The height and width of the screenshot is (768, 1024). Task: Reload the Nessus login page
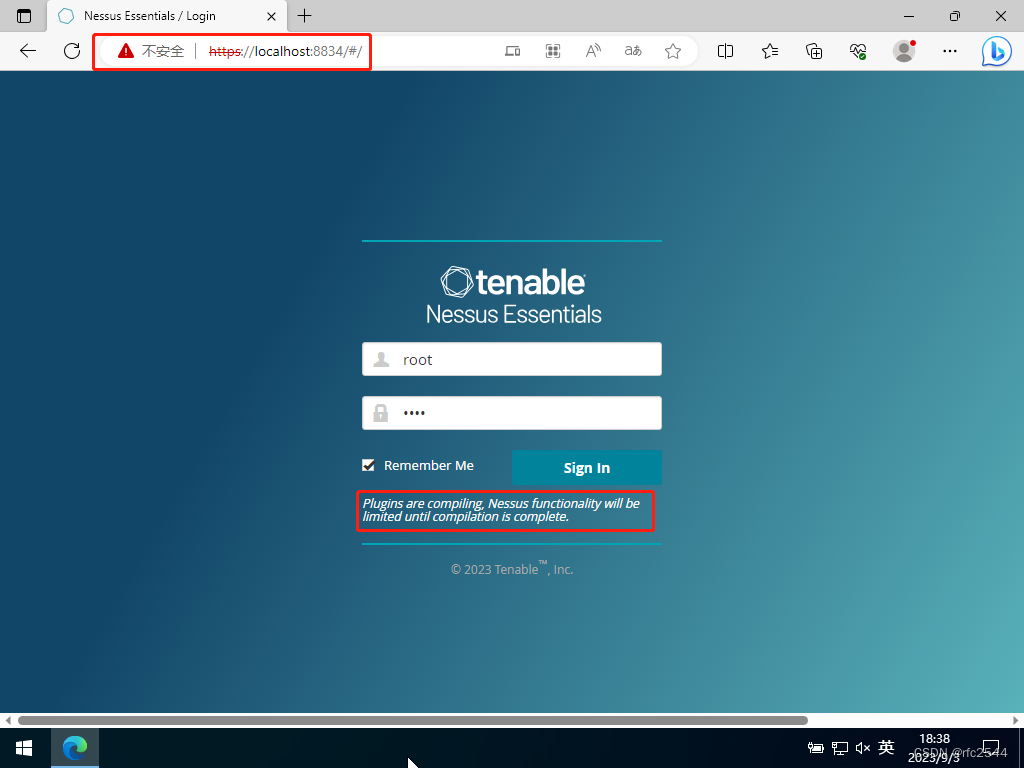click(x=72, y=51)
